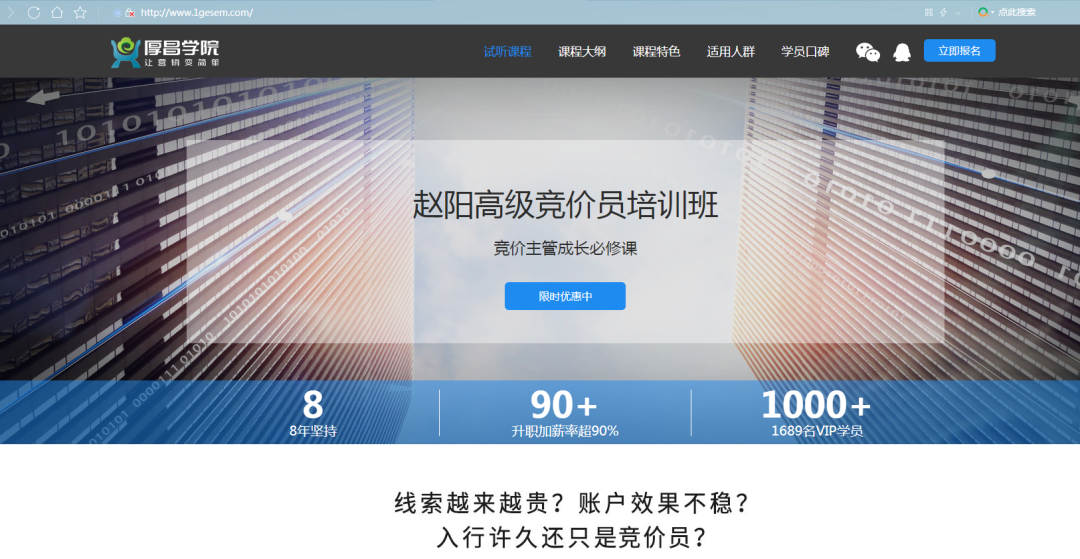
Task: Open the browser home page icon
Action: [57, 12]
